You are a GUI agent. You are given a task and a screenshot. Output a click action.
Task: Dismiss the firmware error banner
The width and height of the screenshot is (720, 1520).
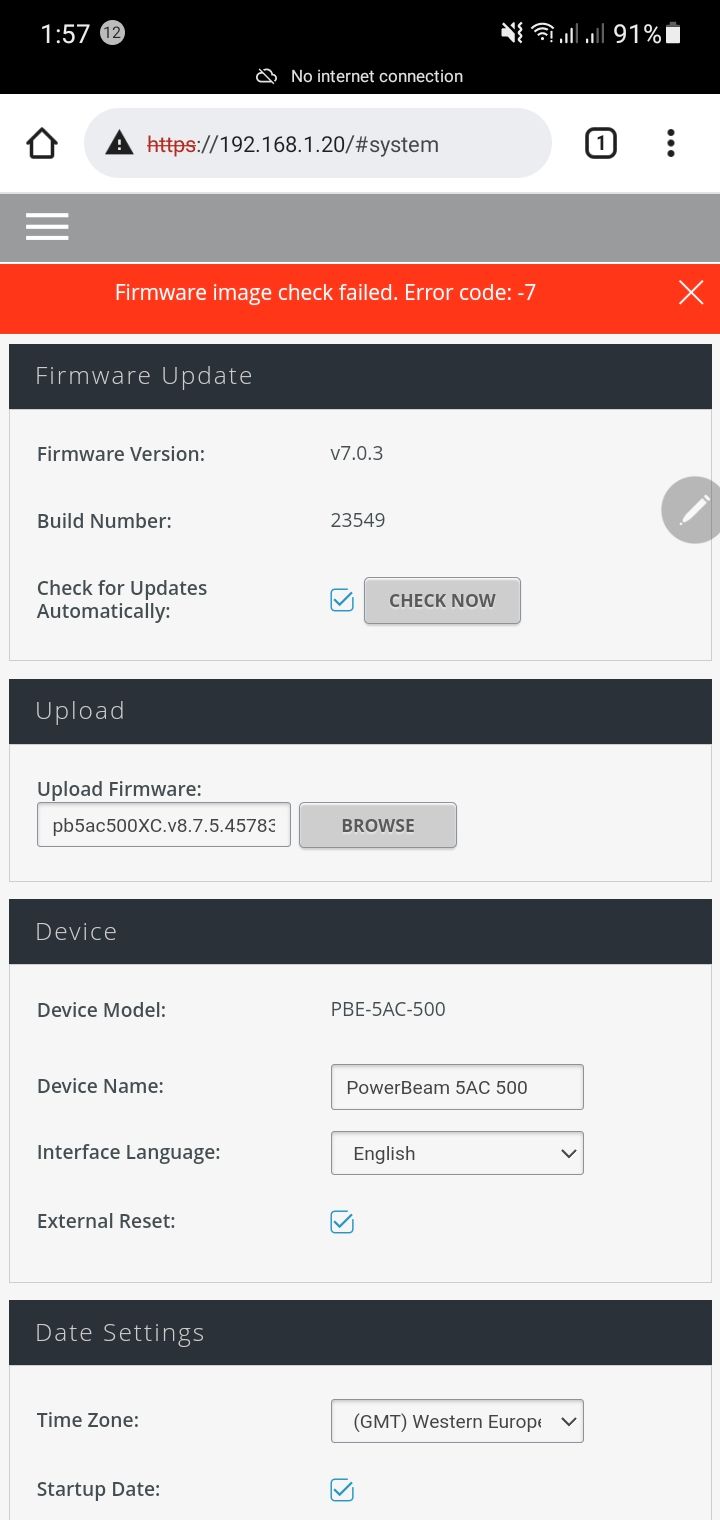(691, 292)
